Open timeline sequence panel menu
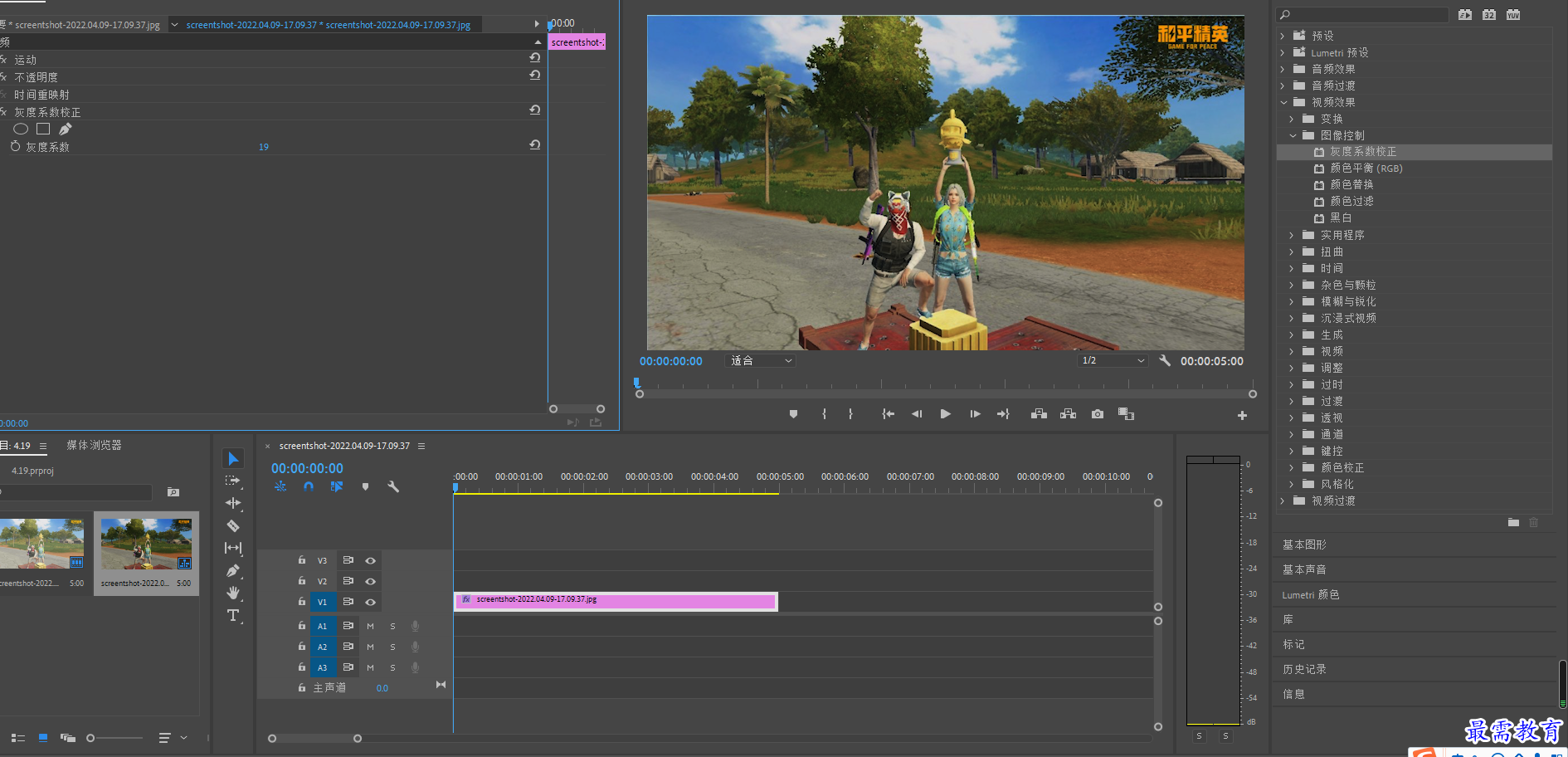The width and height of the screenshot is (1568, 757). point(421,446)
